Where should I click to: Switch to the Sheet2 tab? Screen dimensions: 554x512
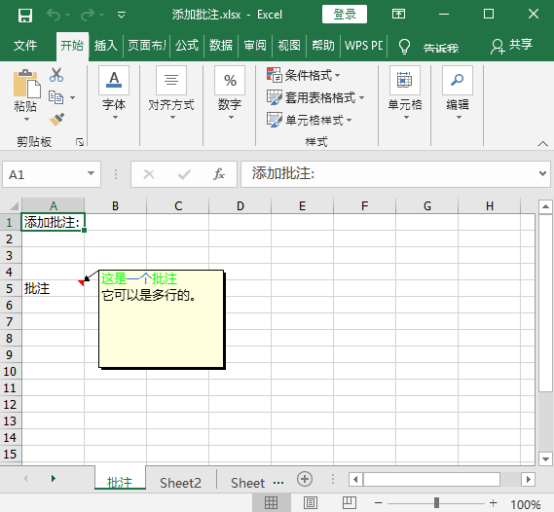coord(180,483)
